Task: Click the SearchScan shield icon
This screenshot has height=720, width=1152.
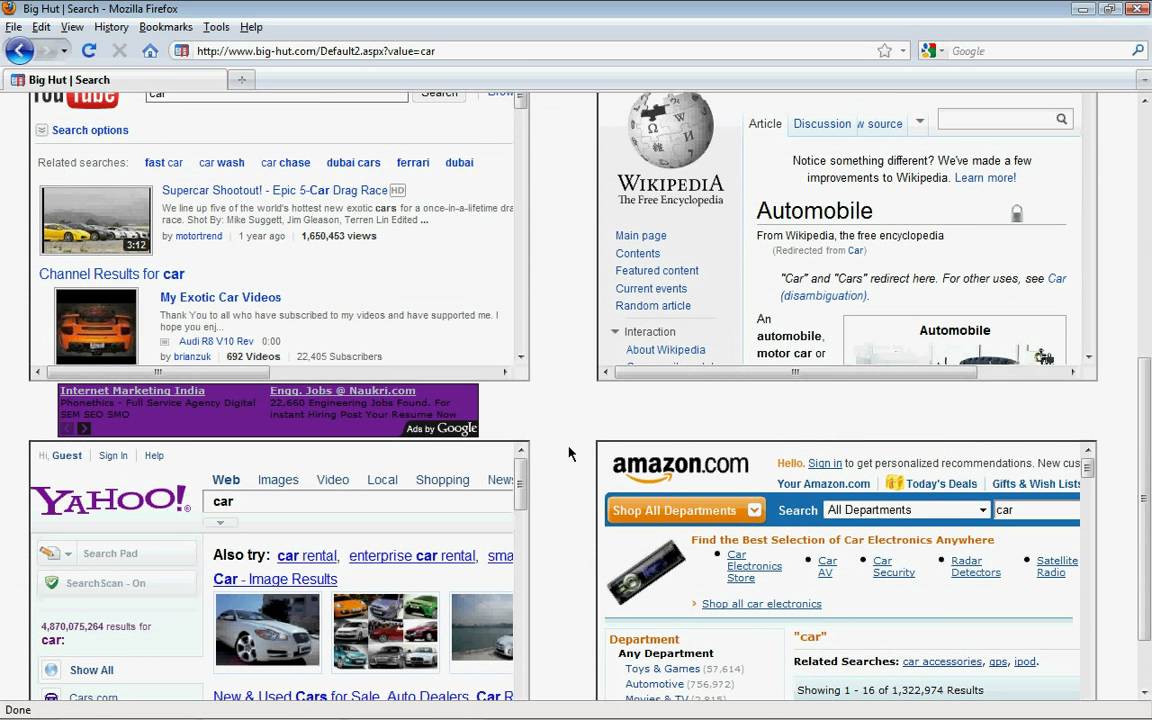Action: click(51, 583)
